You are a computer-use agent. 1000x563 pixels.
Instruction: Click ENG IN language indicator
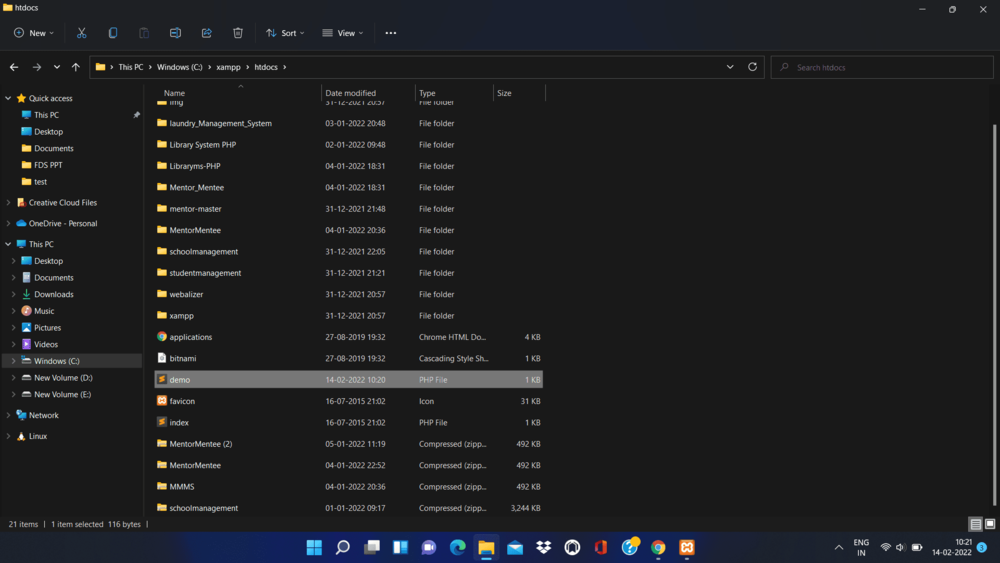pyautogui.click(x=861, y=548)
